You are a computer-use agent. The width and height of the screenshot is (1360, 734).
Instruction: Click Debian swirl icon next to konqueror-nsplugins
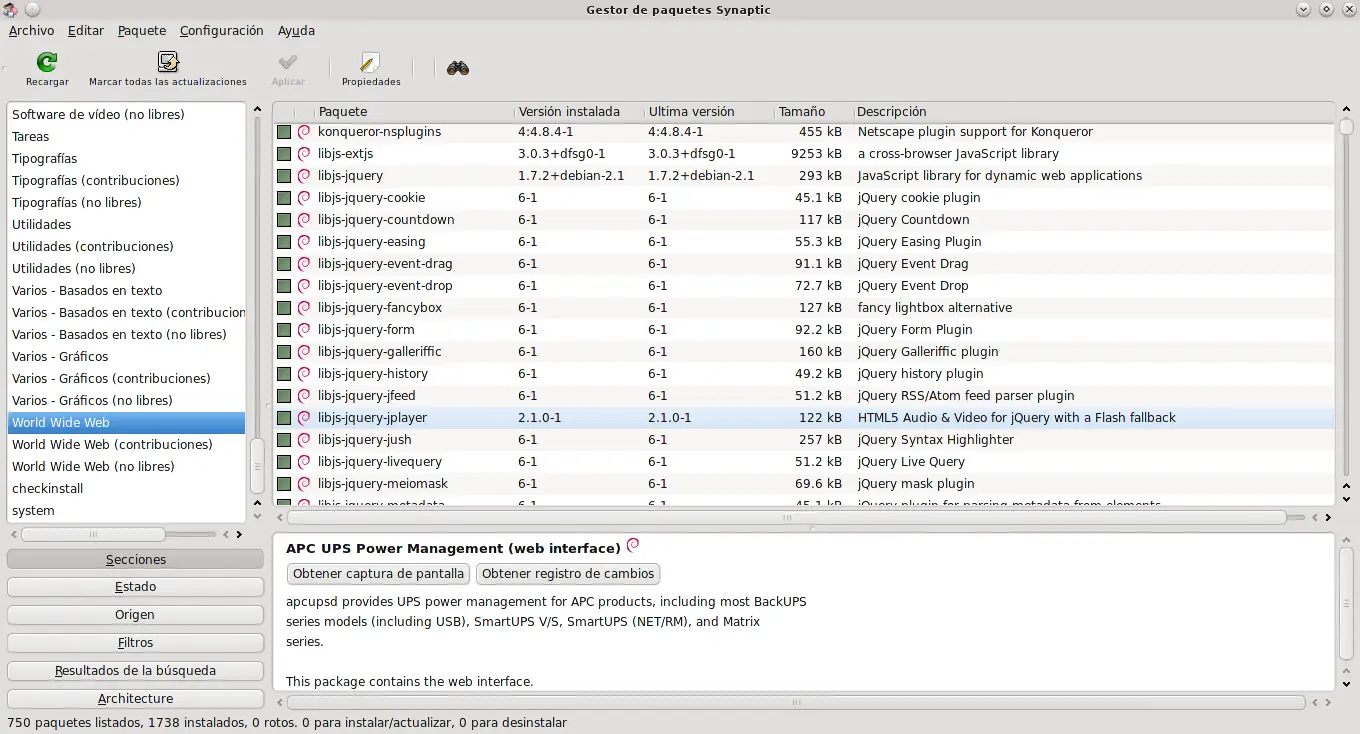(304, 131)
